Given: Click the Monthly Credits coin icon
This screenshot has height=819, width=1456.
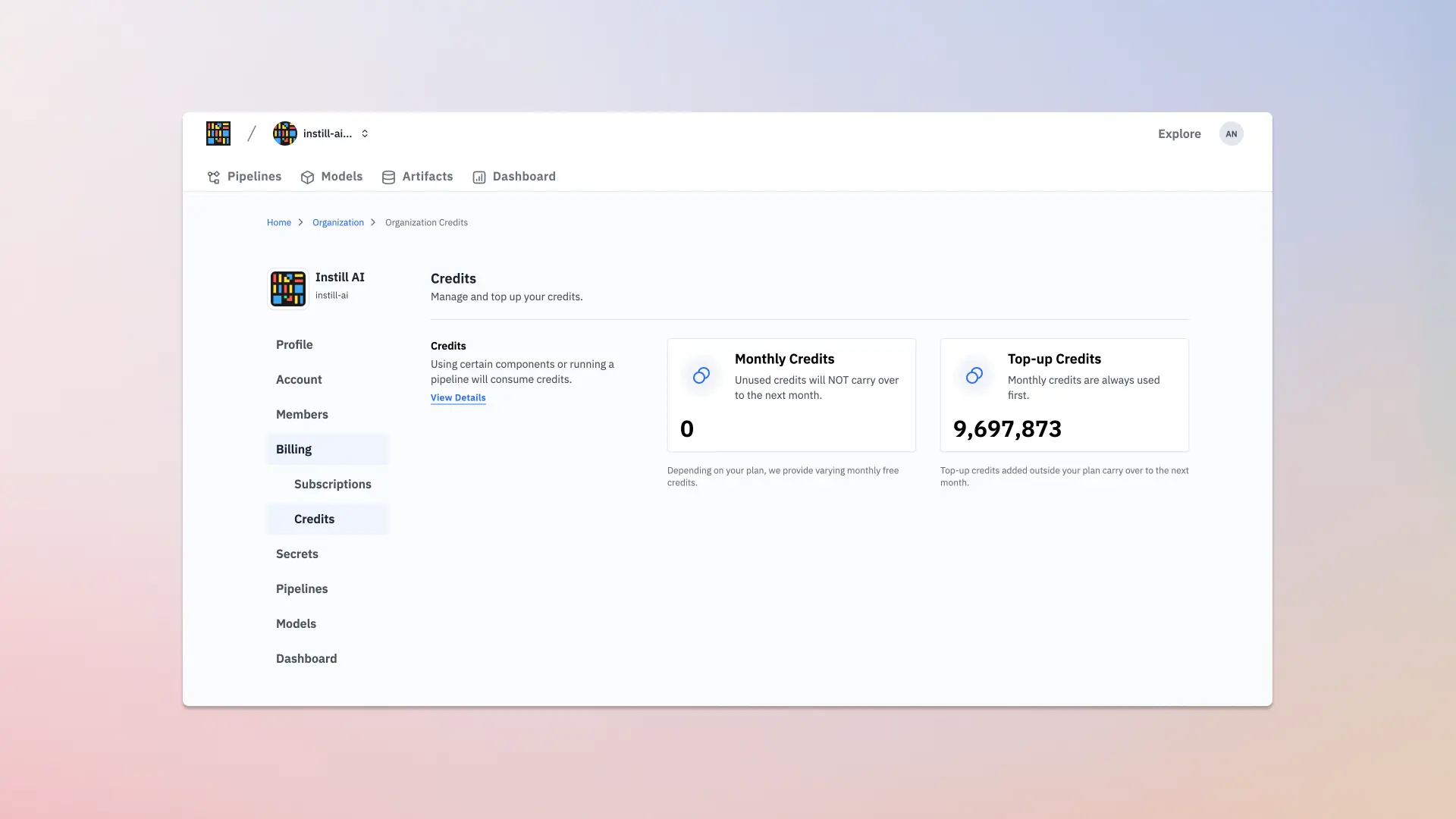Looking at the screenshot, I should (701, 375).
